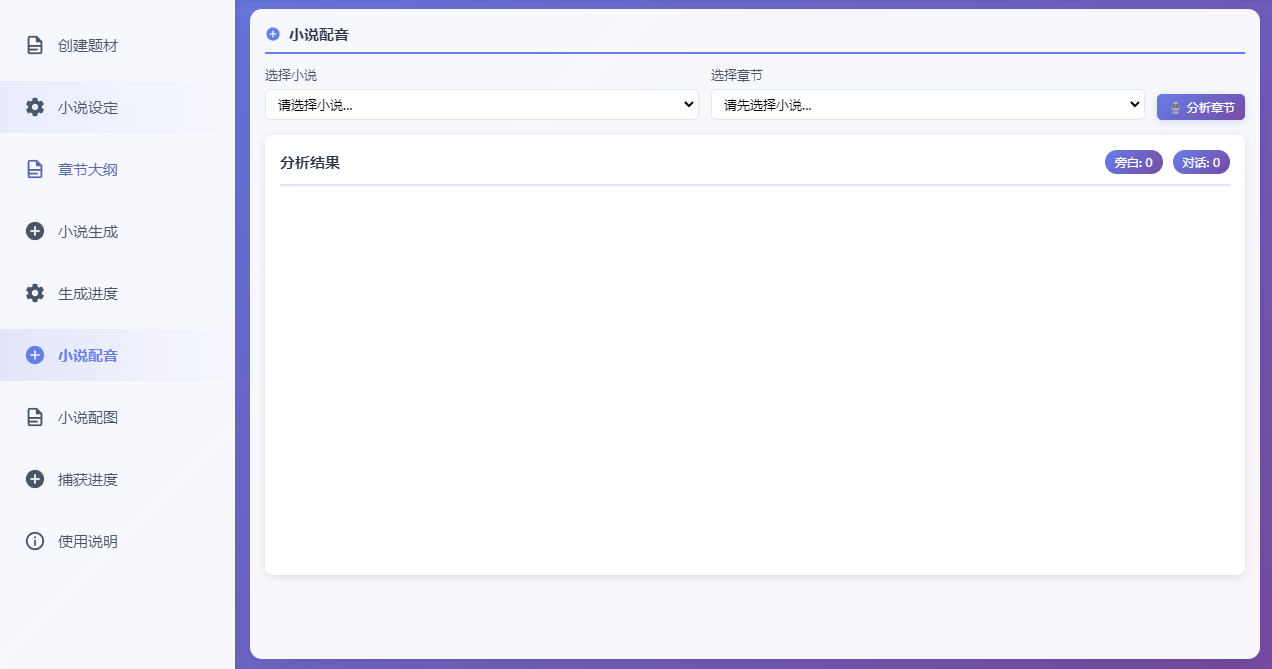The image size is (1272, 669).
Task: Navigate to 小说配图 in the sidebar
Action: [x=88, y=417]
